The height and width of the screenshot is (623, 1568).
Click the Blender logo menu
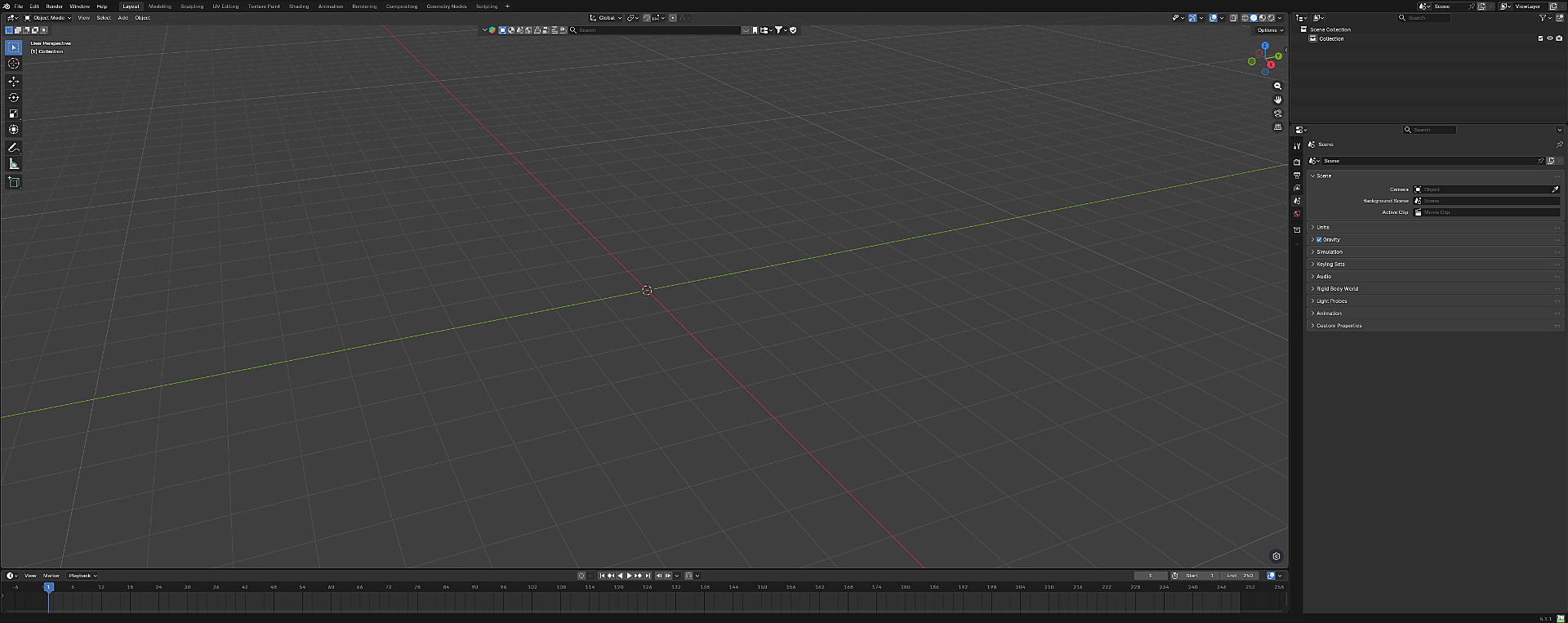click(x=7, y=6)
